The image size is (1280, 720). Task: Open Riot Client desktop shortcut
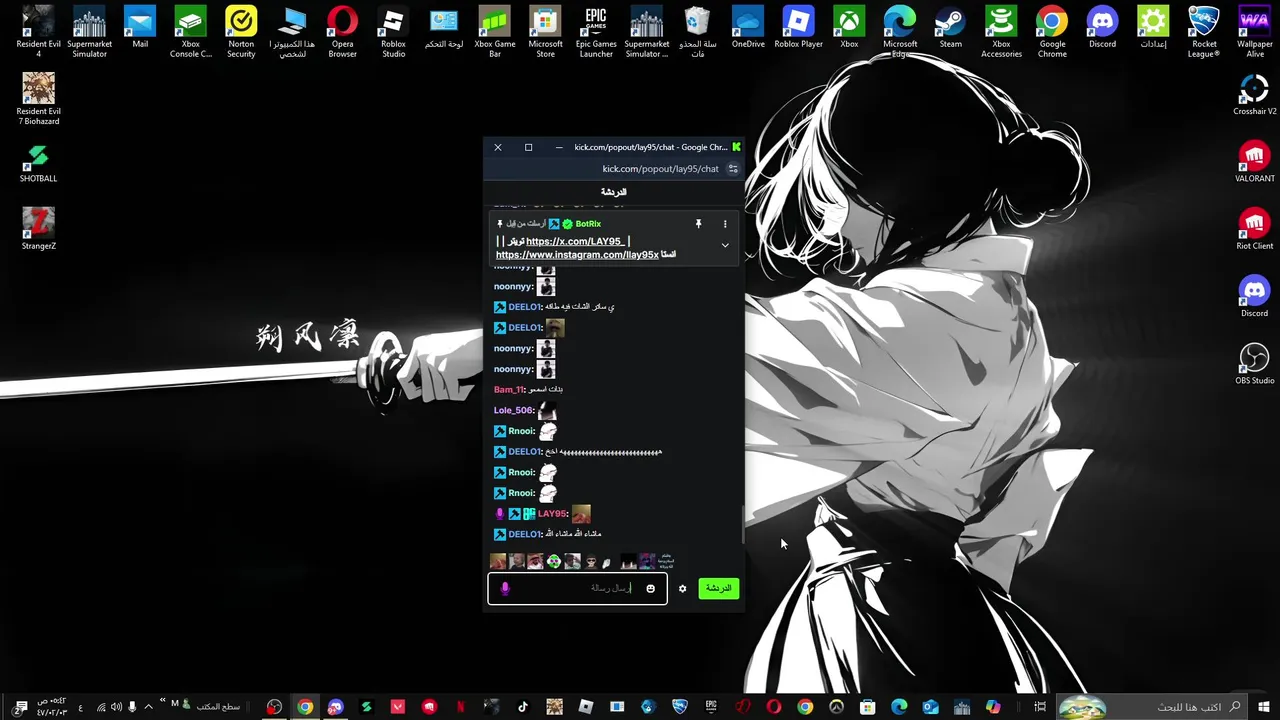click(1254, 229)
